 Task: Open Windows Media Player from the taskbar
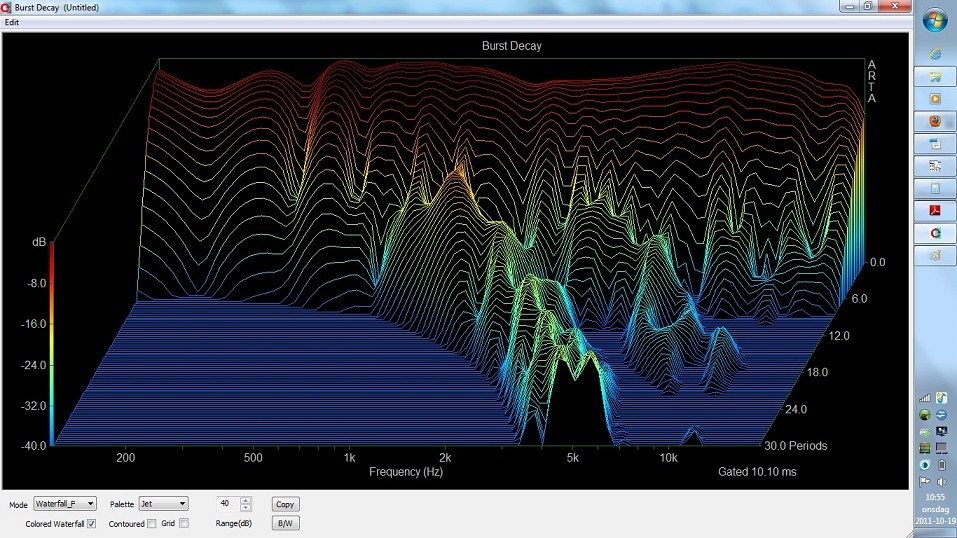pos(935,99)
